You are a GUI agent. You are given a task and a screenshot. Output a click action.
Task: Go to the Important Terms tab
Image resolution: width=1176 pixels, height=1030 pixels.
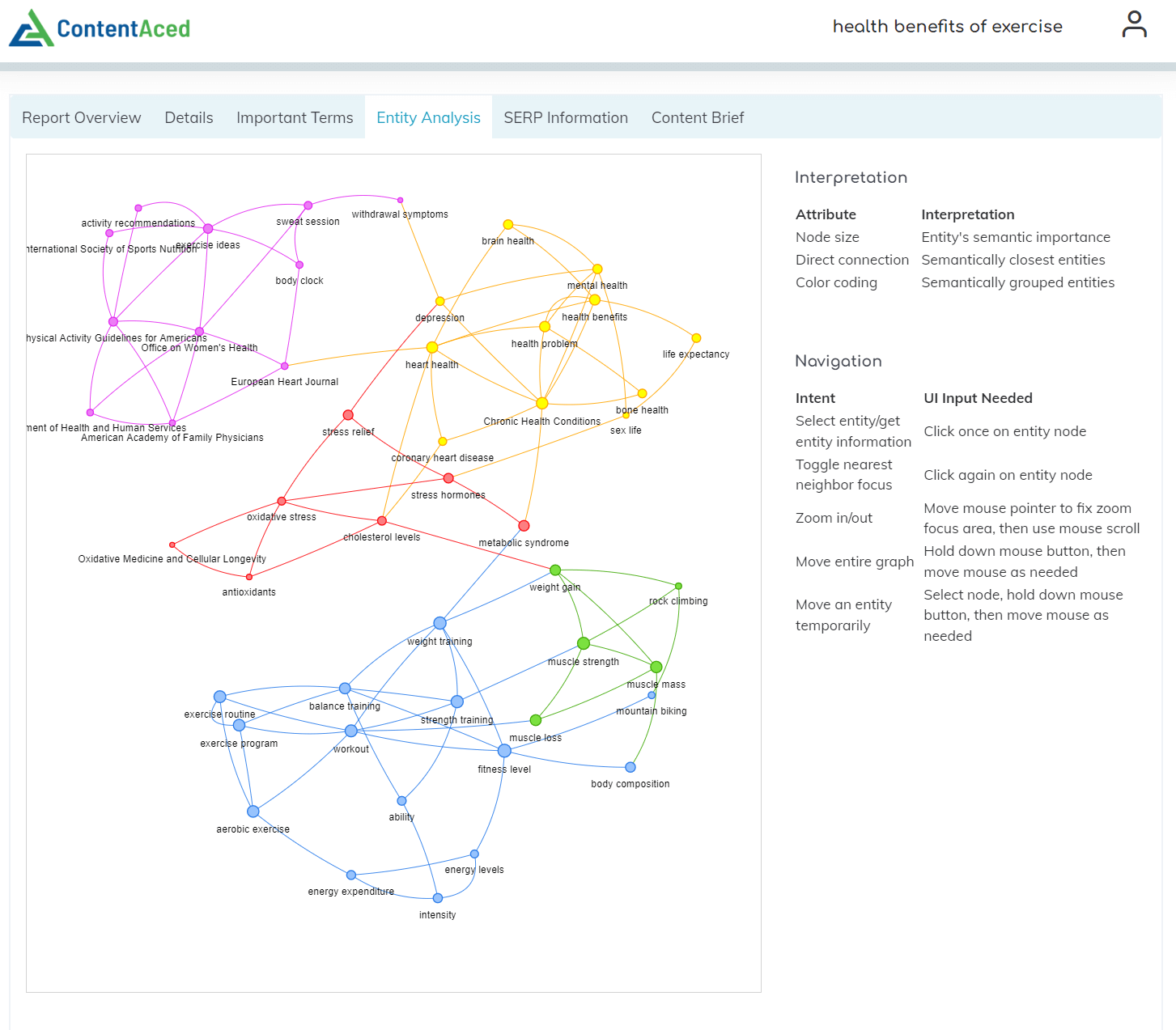295,117
